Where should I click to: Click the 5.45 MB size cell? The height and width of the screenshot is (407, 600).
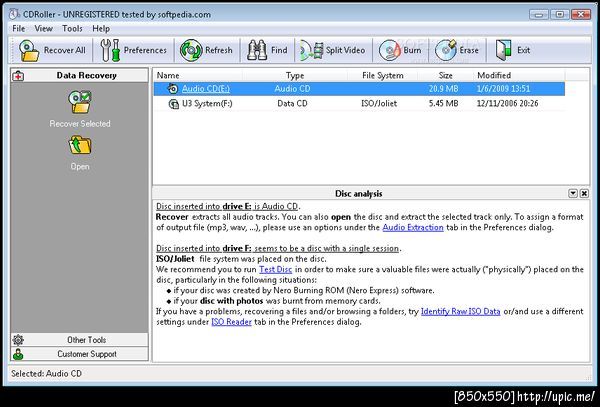443,104
